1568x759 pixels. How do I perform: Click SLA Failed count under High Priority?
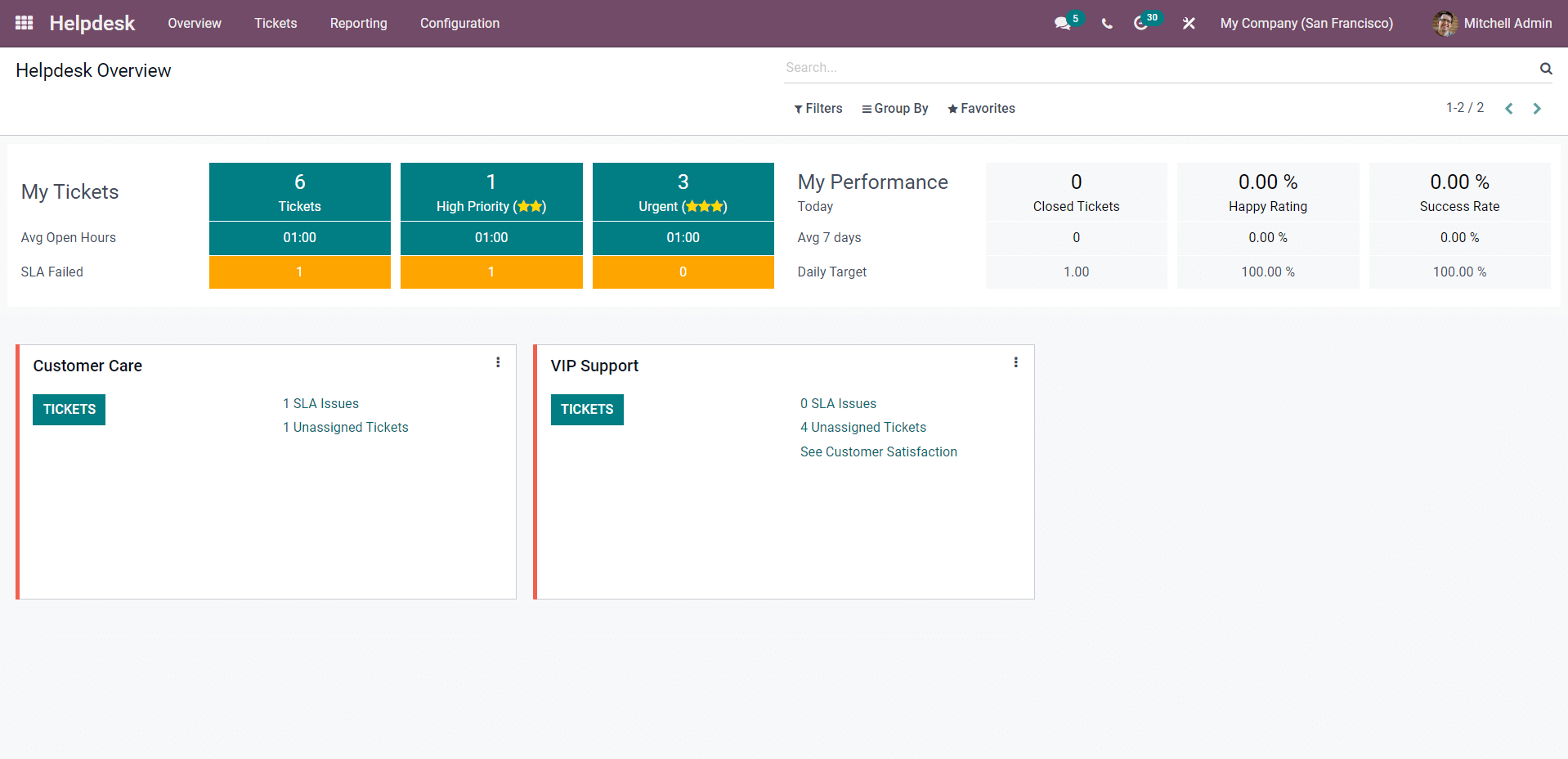(x=491, y=272)
